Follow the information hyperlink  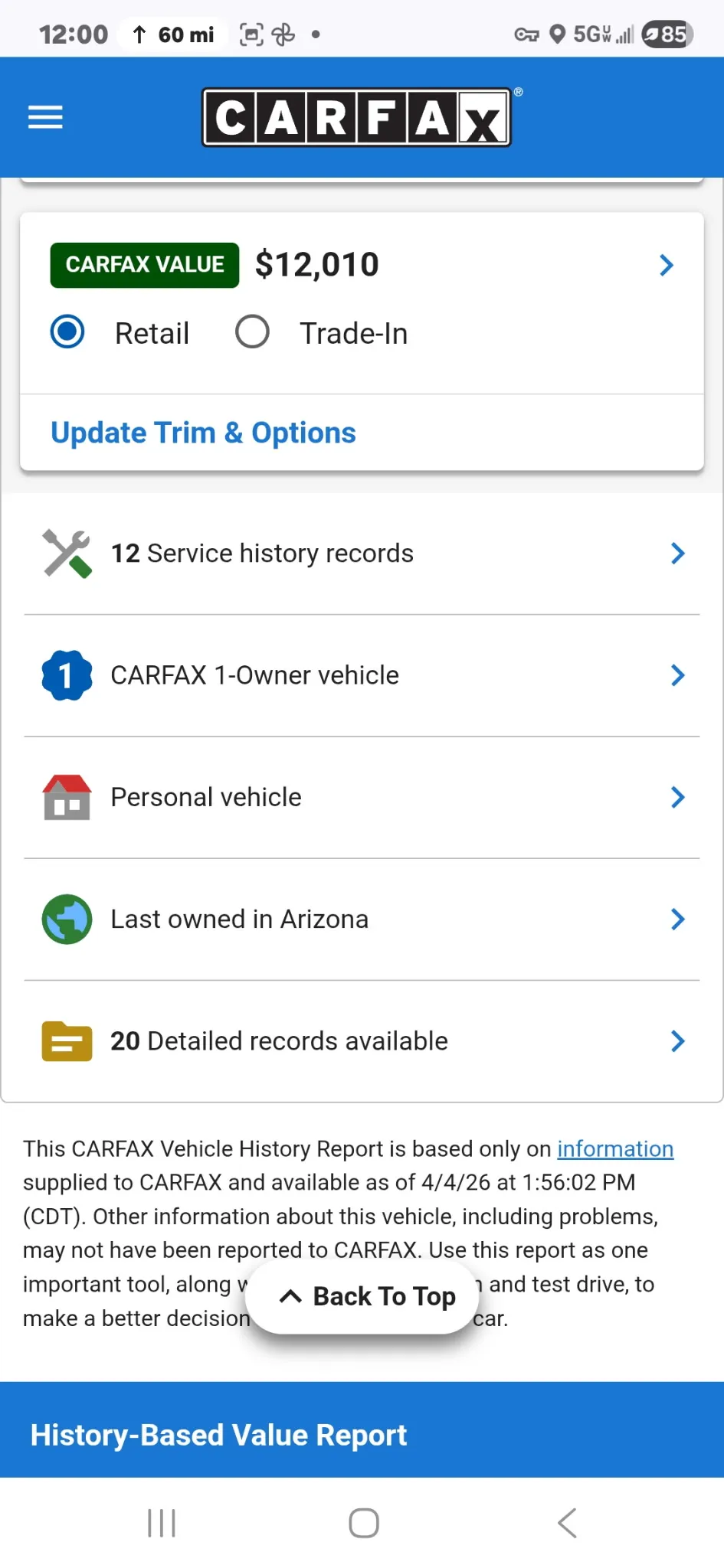614,1148
